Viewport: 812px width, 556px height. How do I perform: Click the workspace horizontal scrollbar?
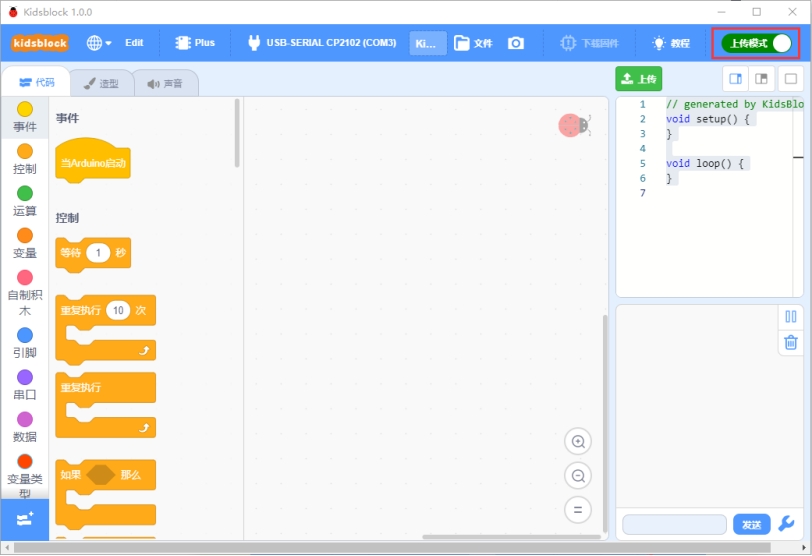click(511, 537)
